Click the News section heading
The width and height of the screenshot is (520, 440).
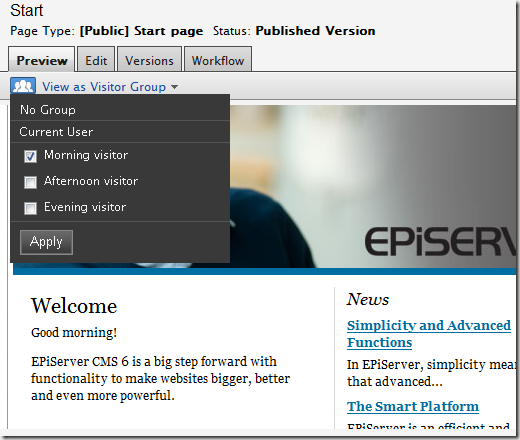(368, 299)
